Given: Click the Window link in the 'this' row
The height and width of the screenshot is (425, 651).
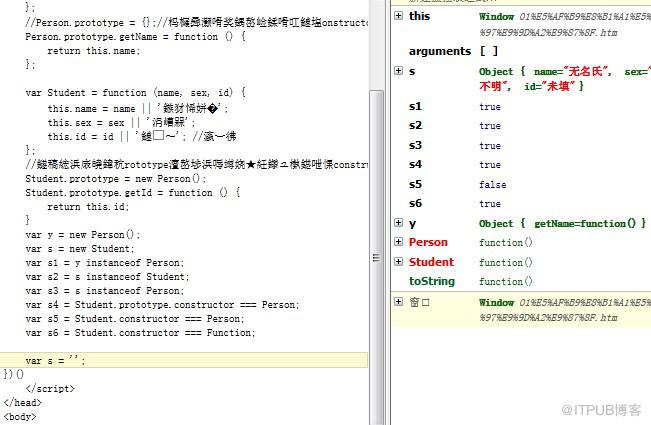Looking at the screenshot, I should 496,17.
